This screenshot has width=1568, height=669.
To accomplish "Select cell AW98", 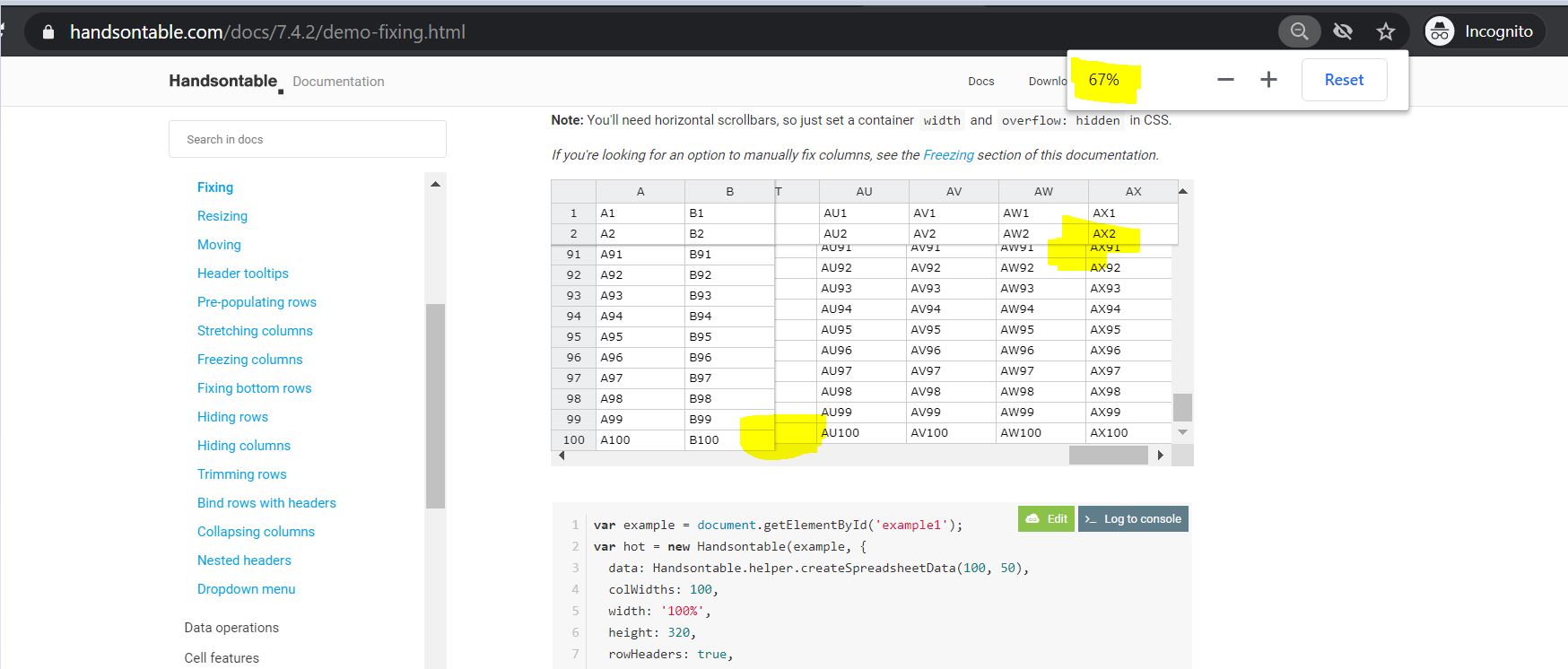I will click(1041, 391).
